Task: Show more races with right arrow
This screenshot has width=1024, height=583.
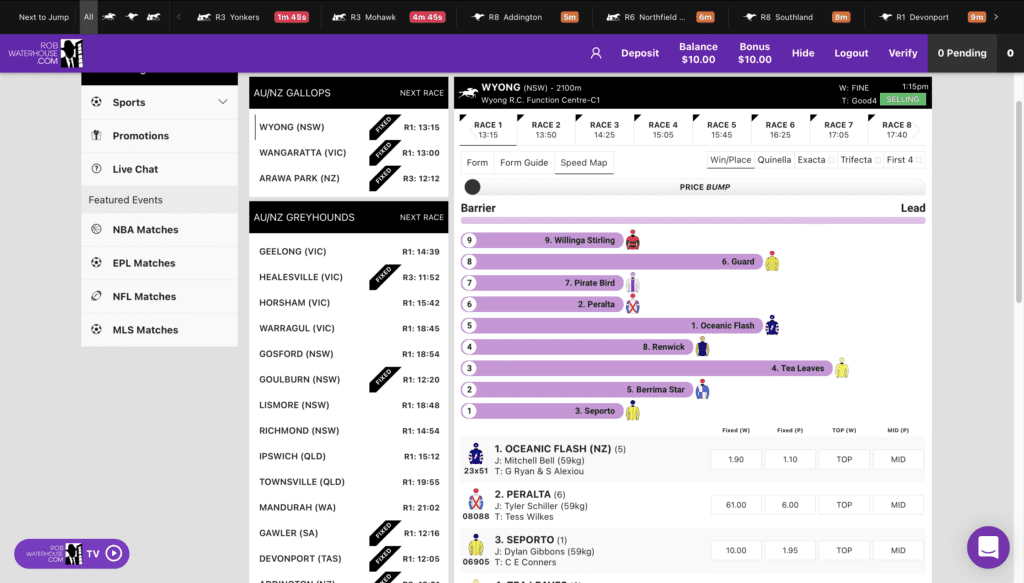Action: tap(996, 17)
